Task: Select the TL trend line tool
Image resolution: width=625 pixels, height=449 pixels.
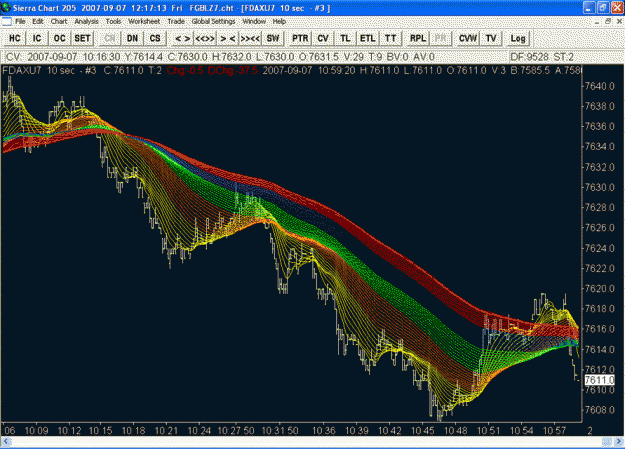Action: pos(345,39)
